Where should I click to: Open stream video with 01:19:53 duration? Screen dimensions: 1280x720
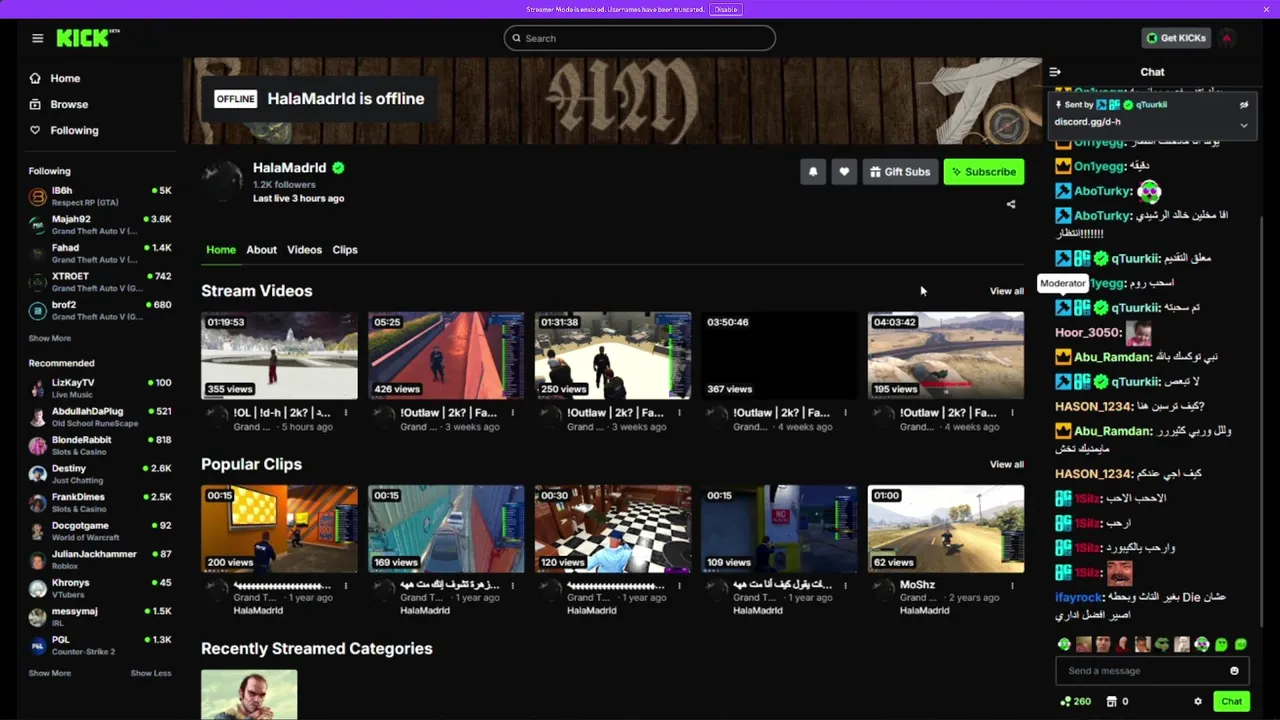pyautogui.click(x=279, y=356)
